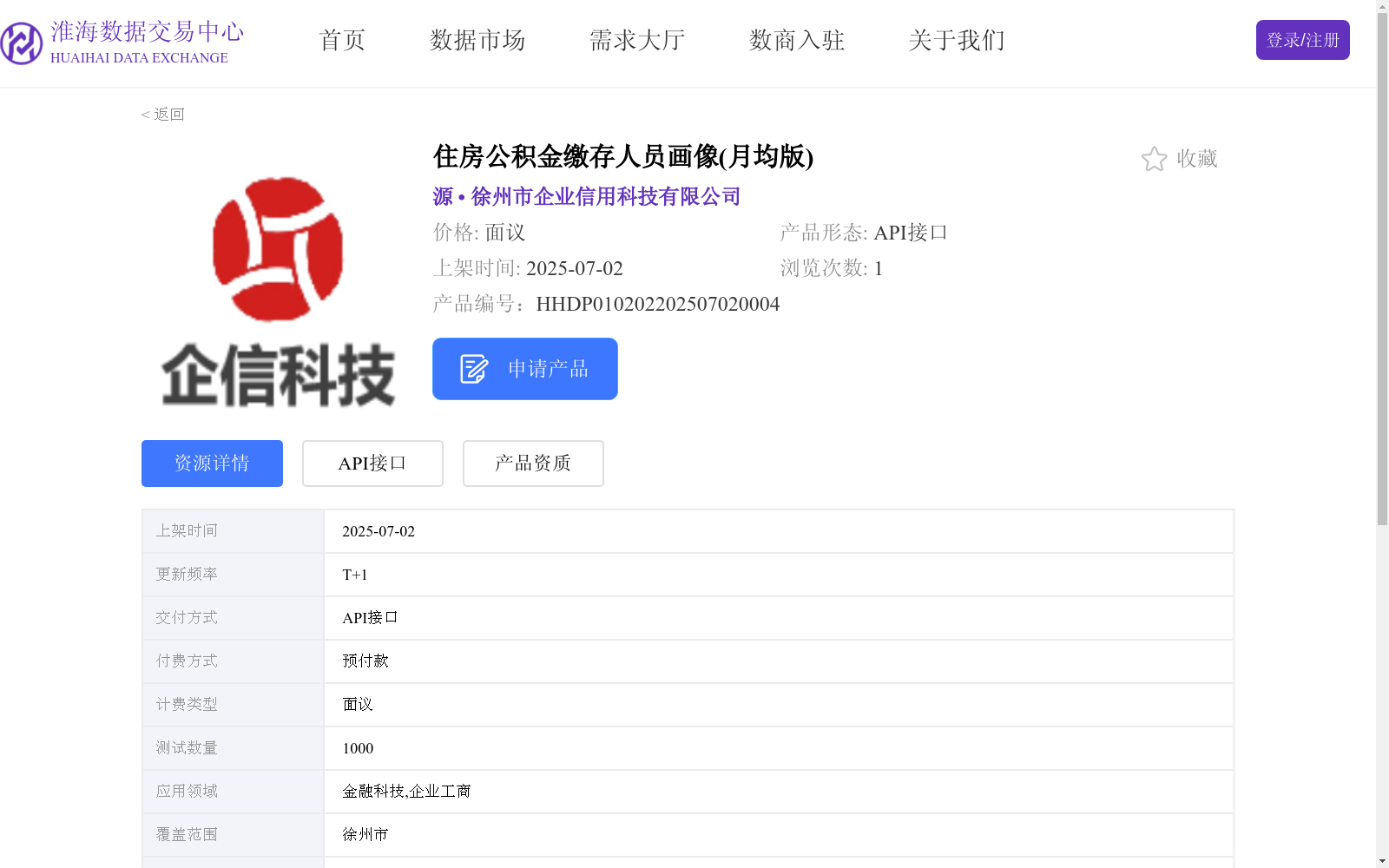
Task: Click product number HHDP010202202507020004
Action: click(x=658, y=304)
